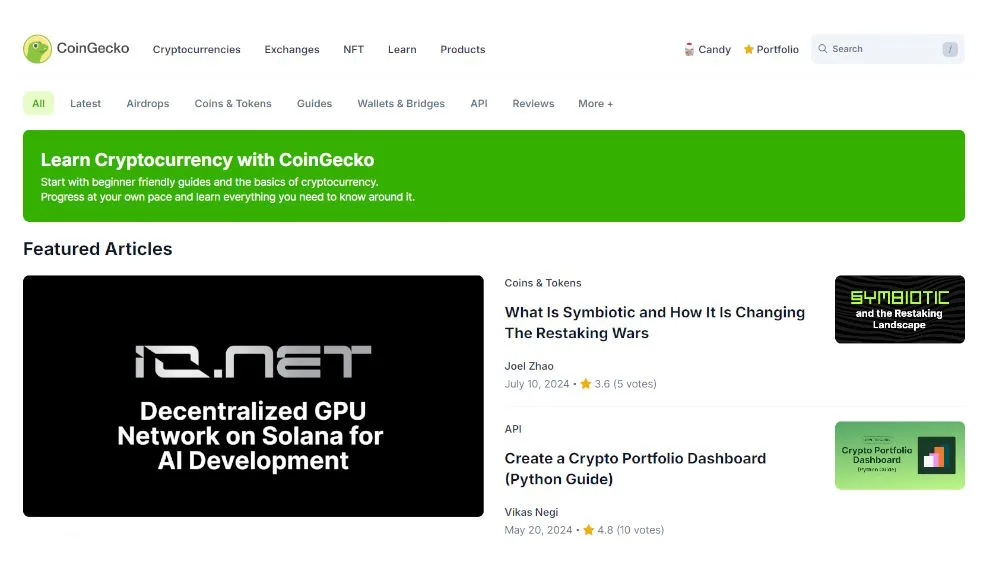Select the Latest category tab
1000x562 pixels.
[85, 104]
